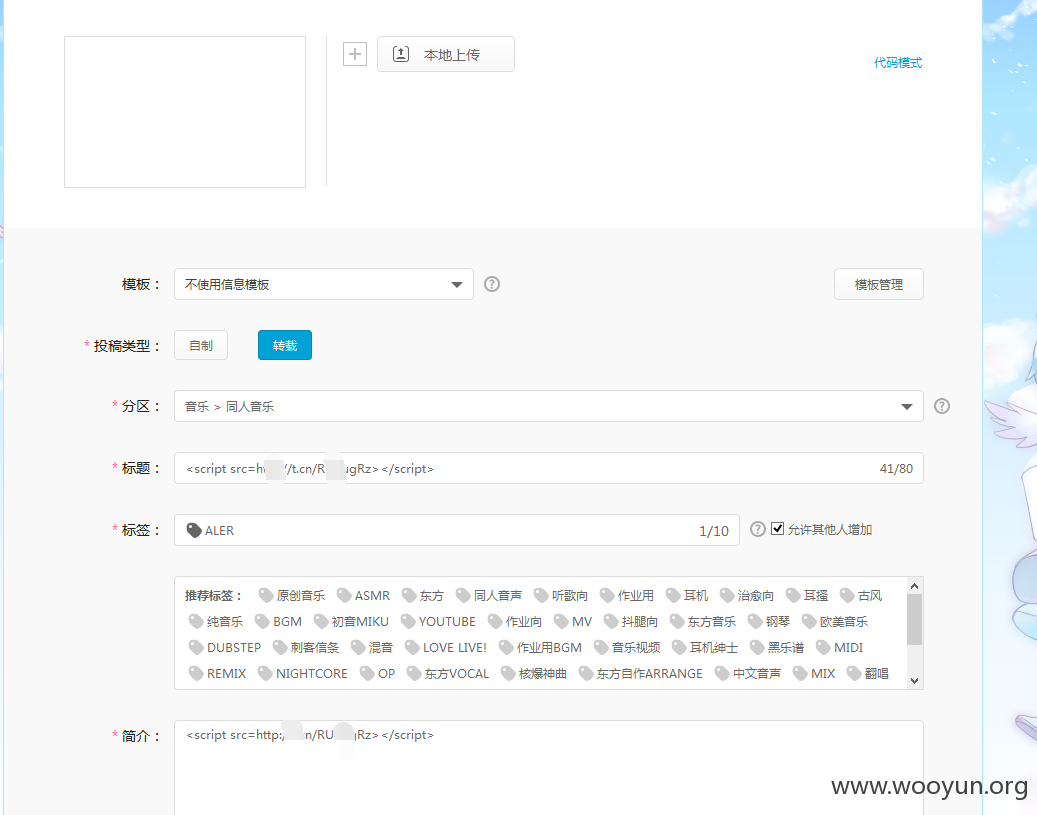Add recommended tag MIDI

pyautogui.click(x=840, y=647)
